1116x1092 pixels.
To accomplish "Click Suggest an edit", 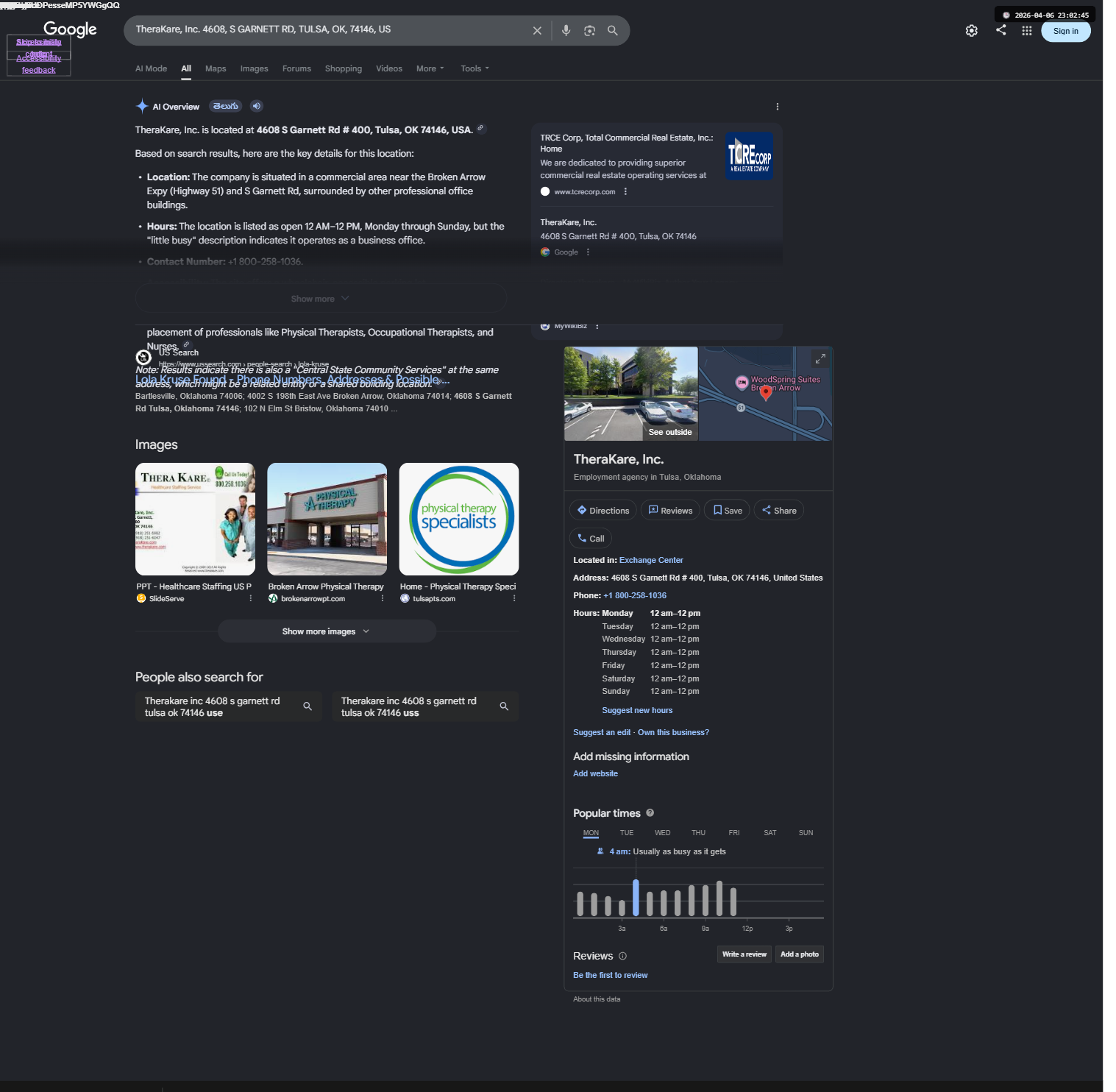I will 602,733.
